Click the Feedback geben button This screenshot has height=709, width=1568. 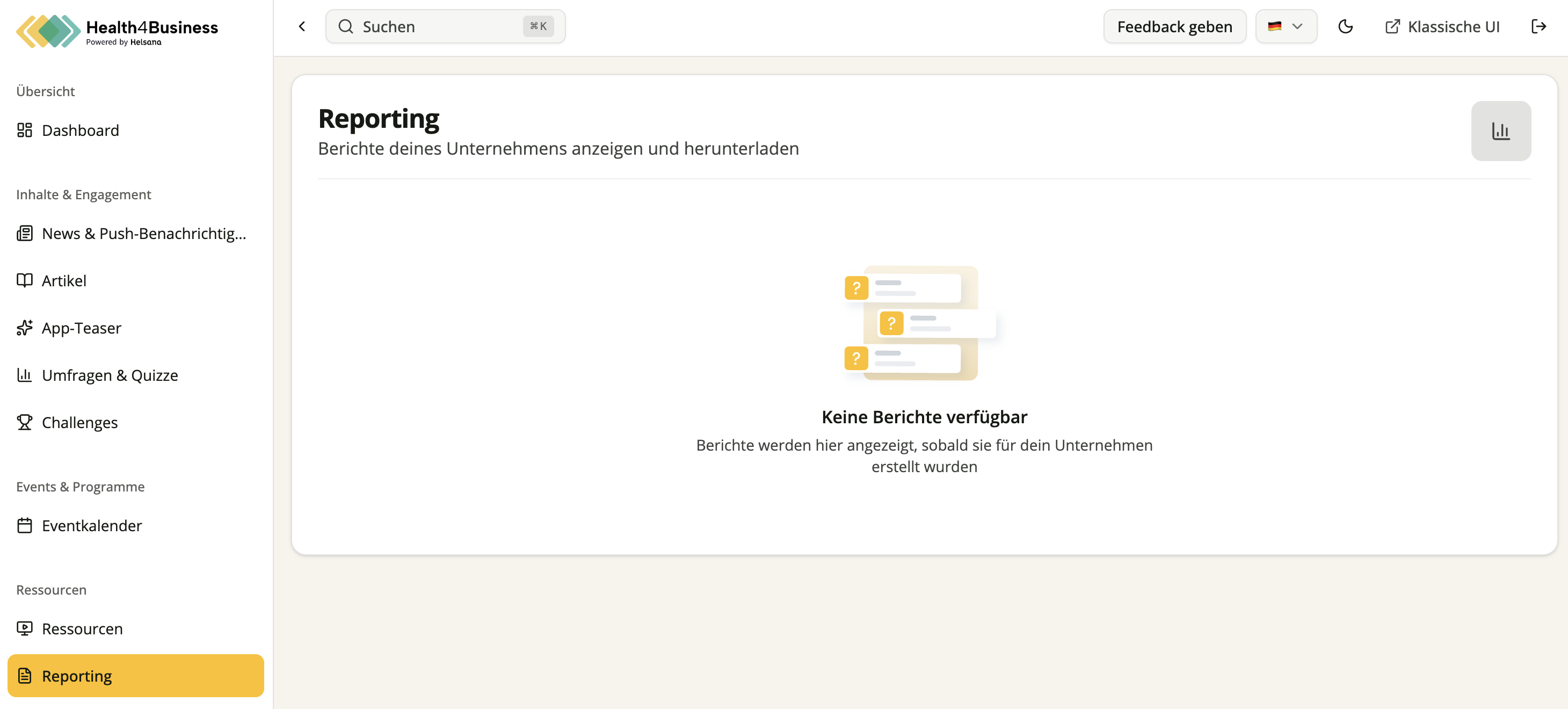pyautogui.click(x=1174, y=26)
